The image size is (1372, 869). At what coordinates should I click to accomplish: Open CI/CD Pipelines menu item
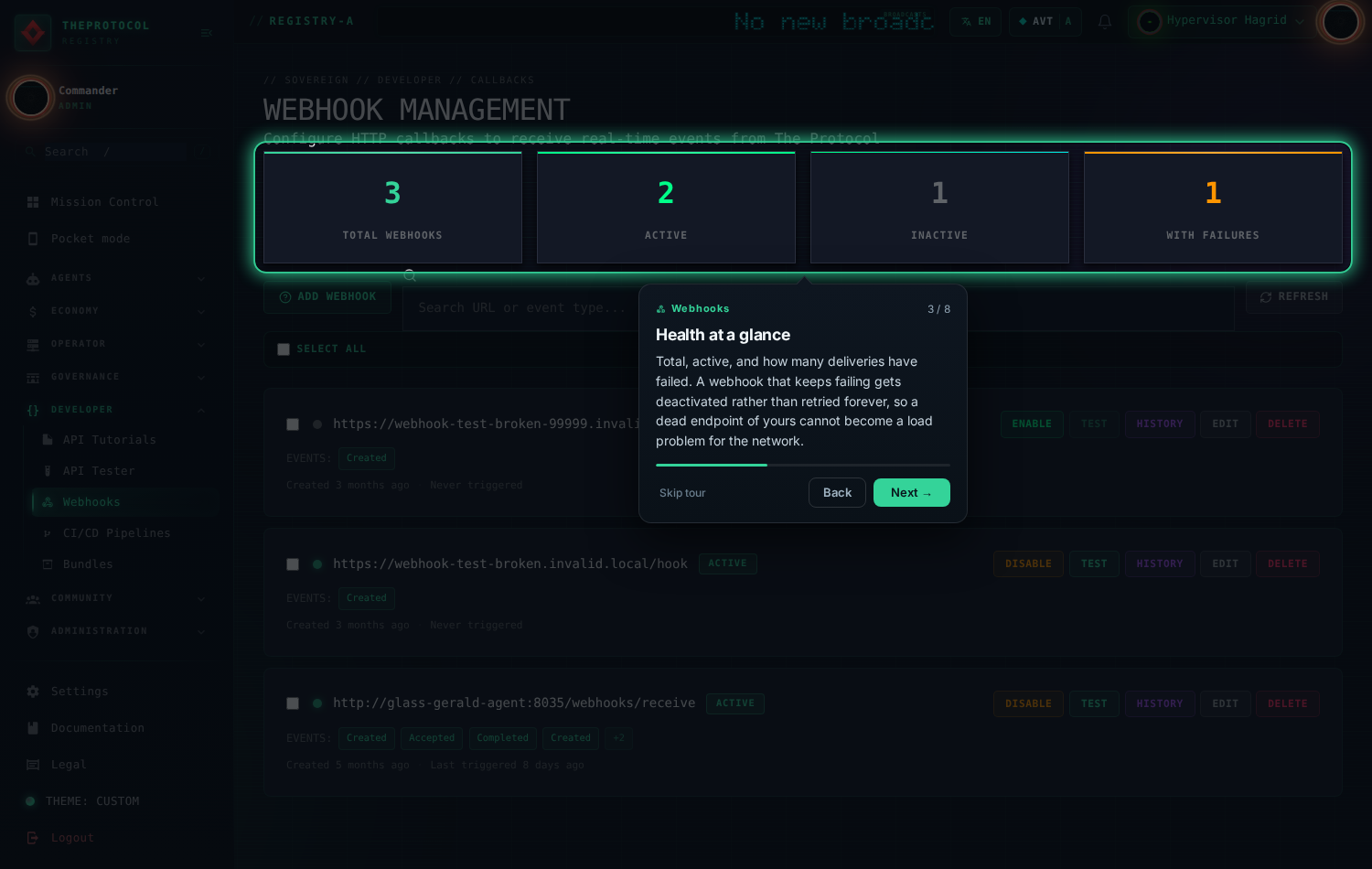[124, 533]
